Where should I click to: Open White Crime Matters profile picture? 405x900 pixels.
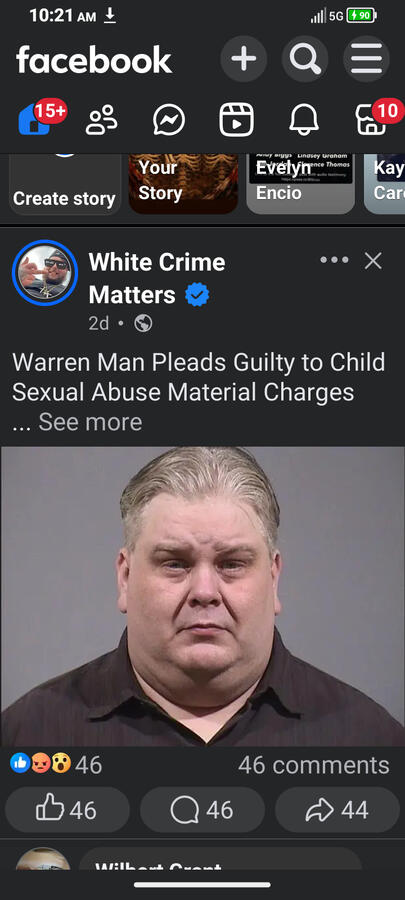(45, 273)
